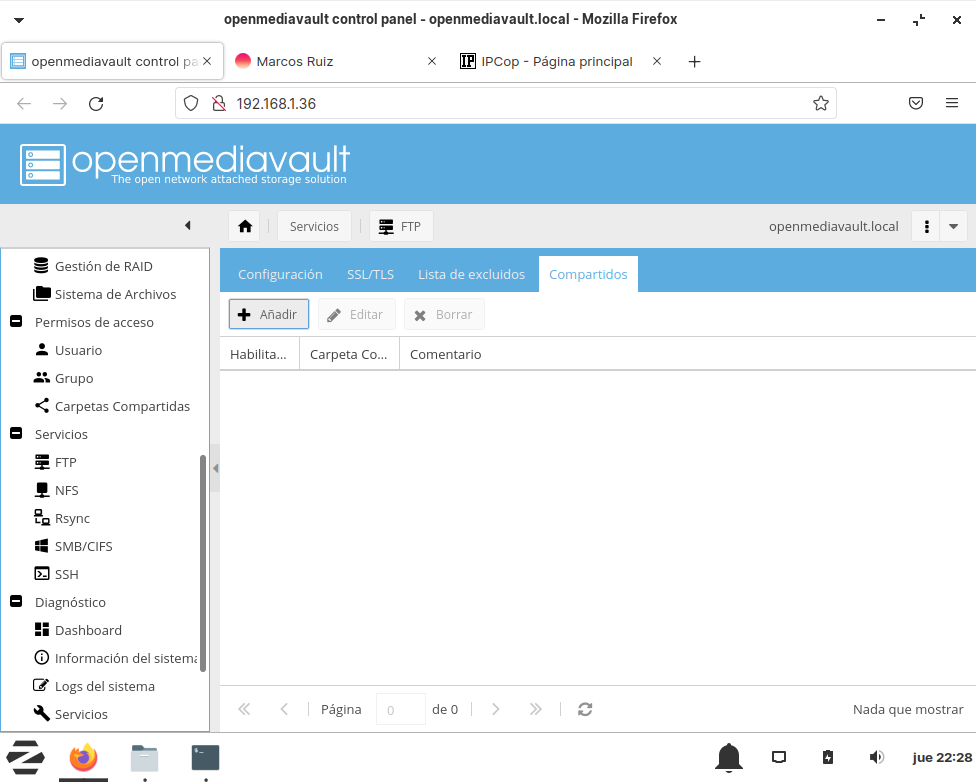Image resolution: width=976 pixels, height=782 pixels.
Task: Open the Dashboard under Diagnóstico
Action: pyautogui.click(x=88, y=630)
